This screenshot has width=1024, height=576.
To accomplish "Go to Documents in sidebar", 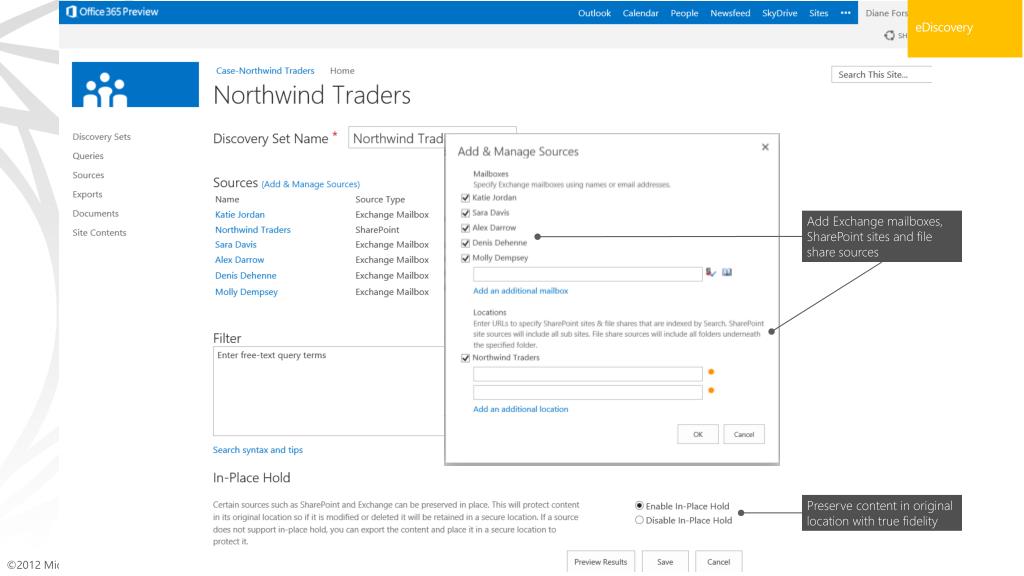I will coord(95,214).
